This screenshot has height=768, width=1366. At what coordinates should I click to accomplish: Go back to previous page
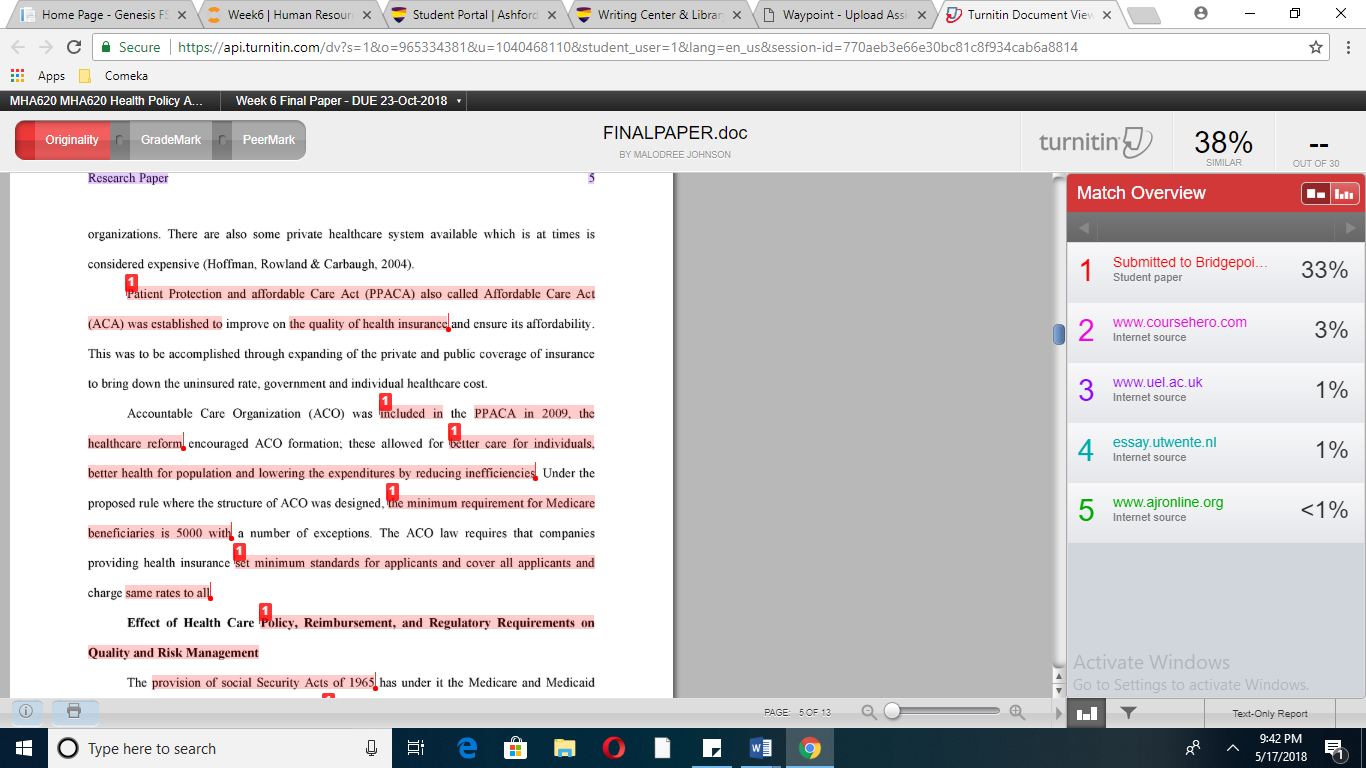coord(19,48)
